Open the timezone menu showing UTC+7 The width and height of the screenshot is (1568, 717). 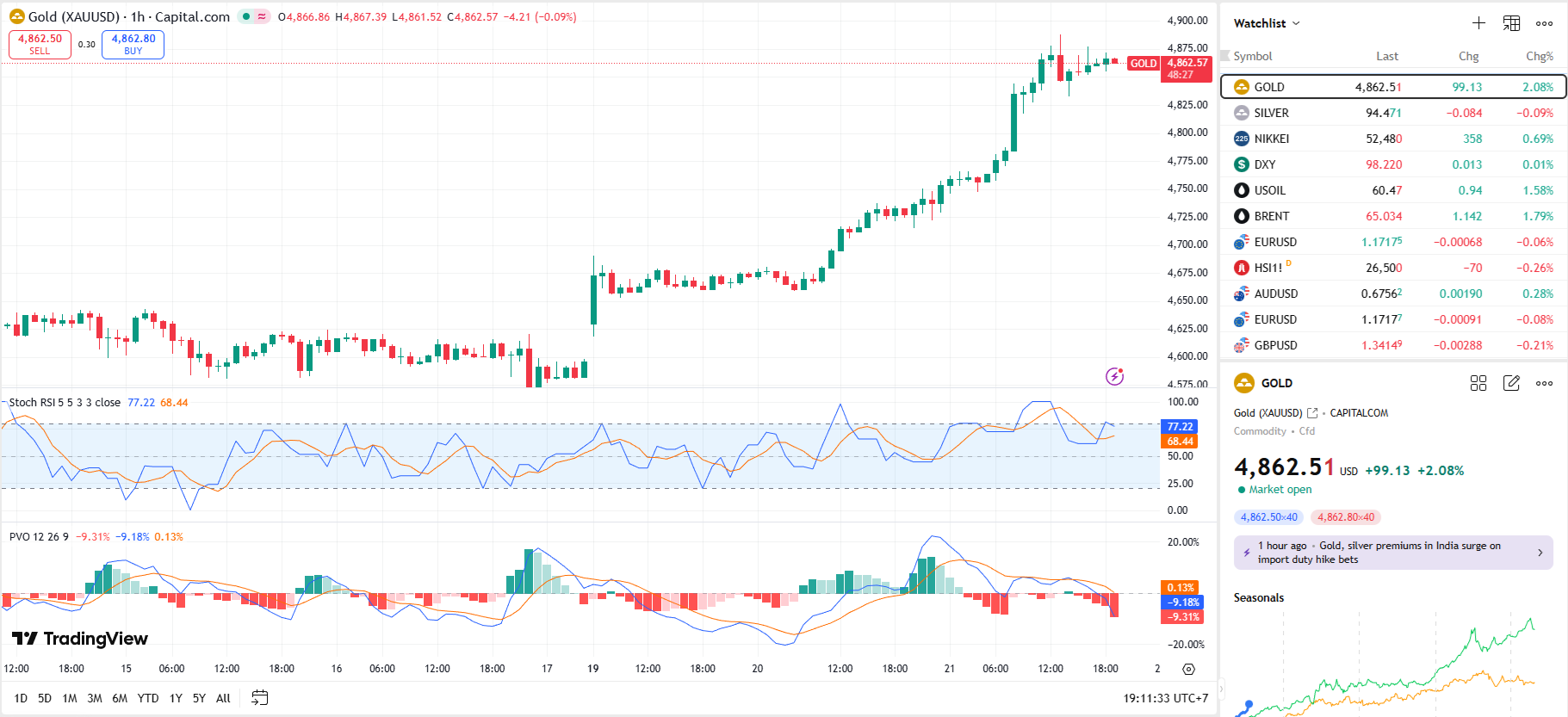click(x=1165, y=698)
